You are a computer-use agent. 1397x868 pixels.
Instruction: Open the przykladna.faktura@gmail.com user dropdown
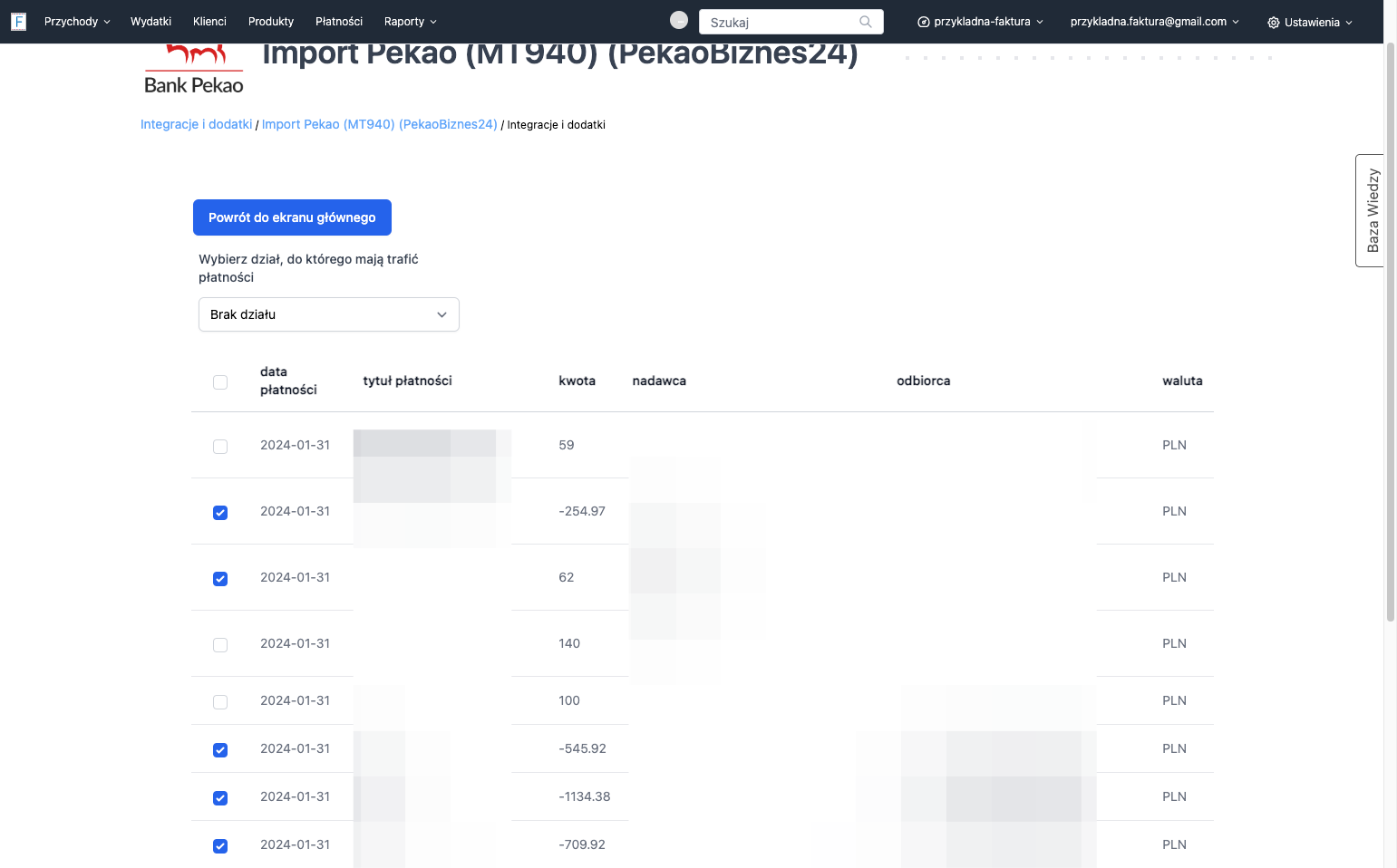pos(1154,22)
